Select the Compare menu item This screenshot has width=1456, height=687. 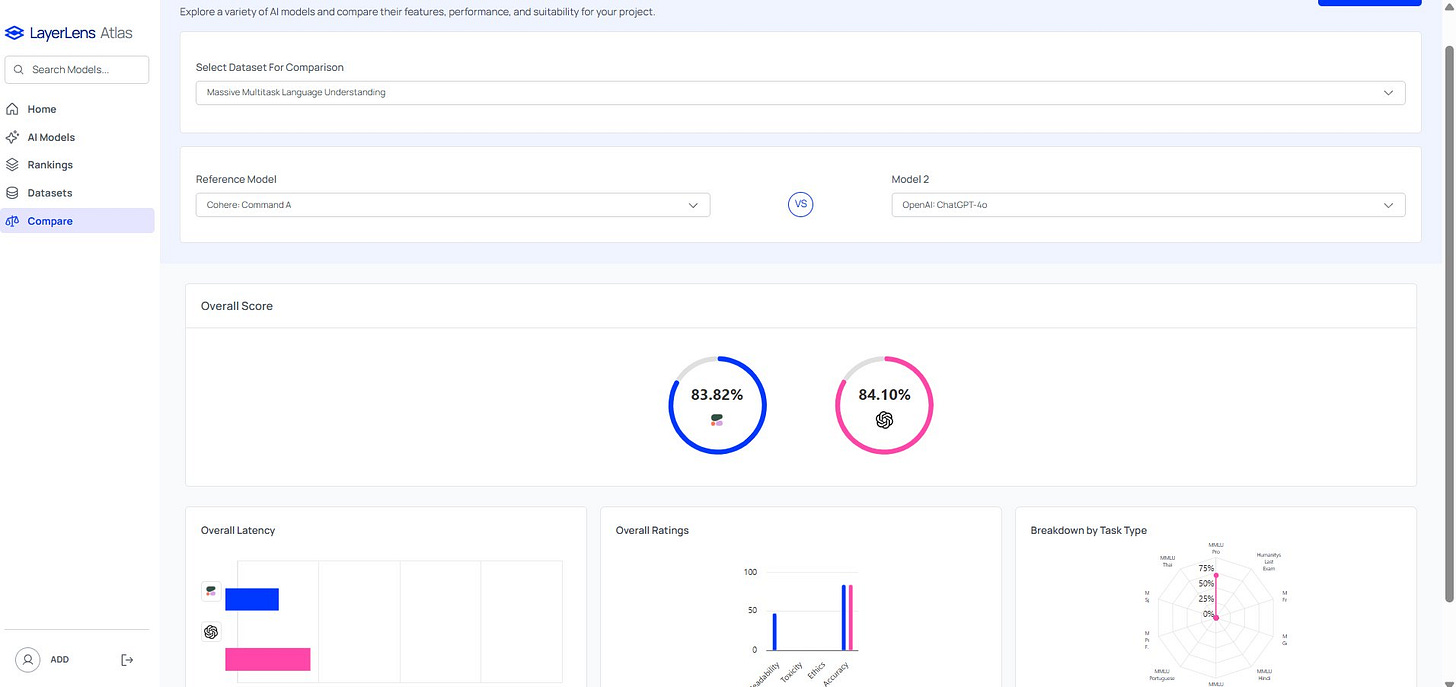coord(78,221)
